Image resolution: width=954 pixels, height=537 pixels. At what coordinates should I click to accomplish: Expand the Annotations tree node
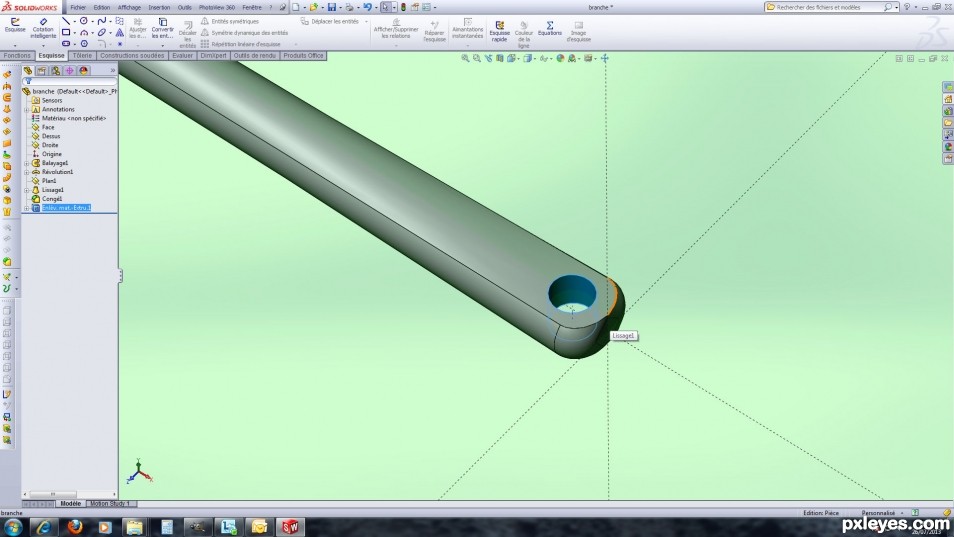coord(27,109)
